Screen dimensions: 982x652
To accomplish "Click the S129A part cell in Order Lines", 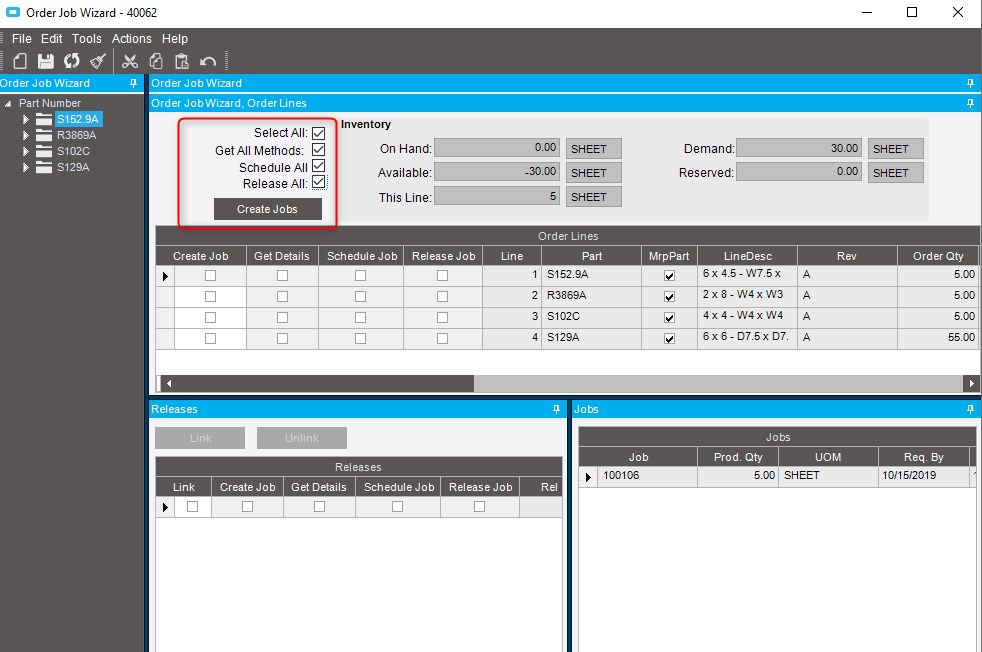I will pyautogui.click(x=591, y=338).
